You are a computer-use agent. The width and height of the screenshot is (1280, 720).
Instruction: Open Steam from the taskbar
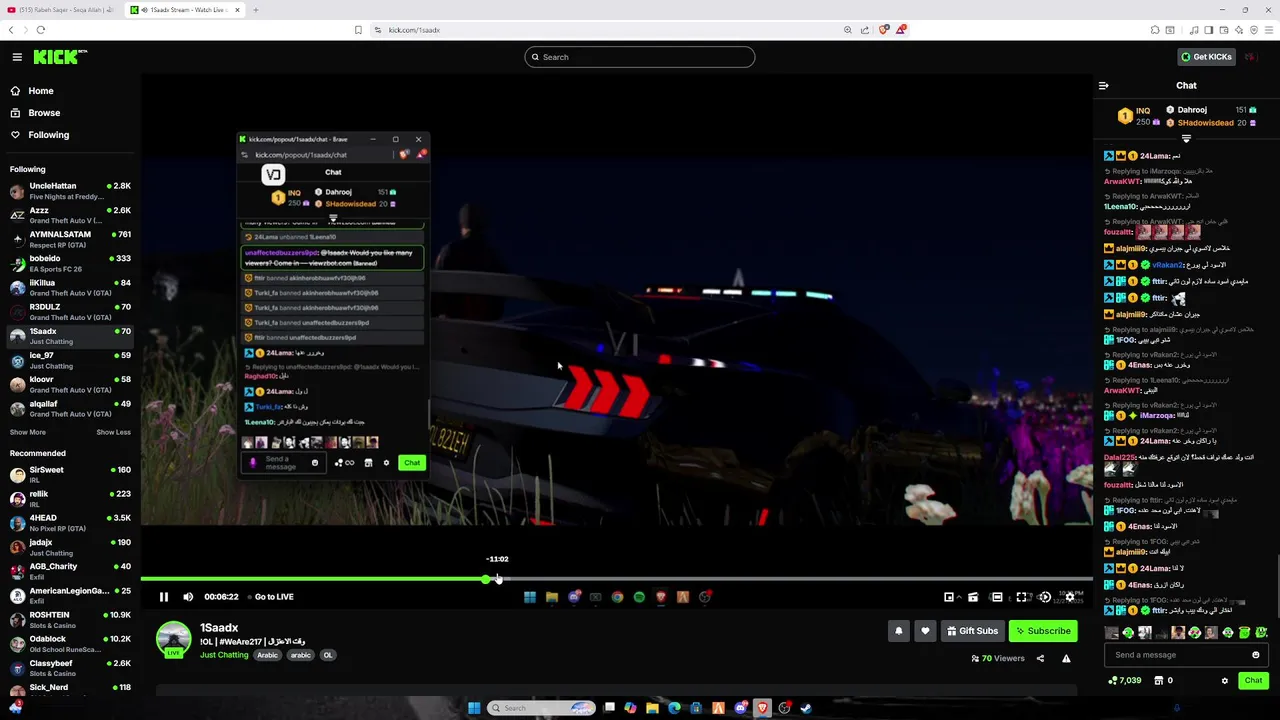806,708
